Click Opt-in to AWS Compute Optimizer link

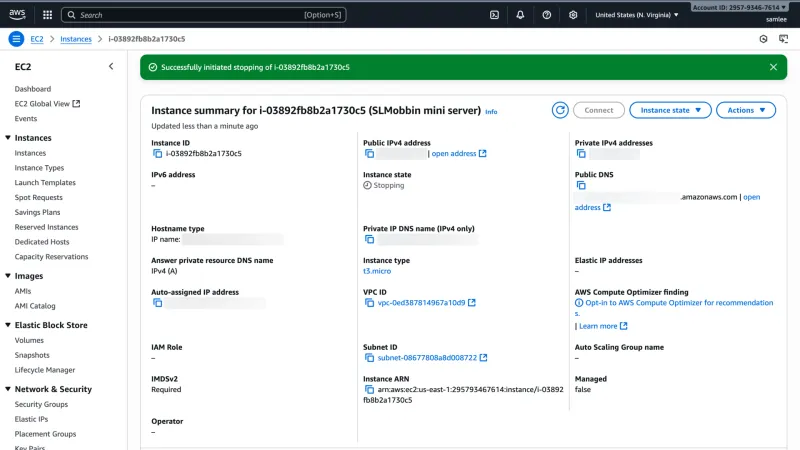(679, 303)
